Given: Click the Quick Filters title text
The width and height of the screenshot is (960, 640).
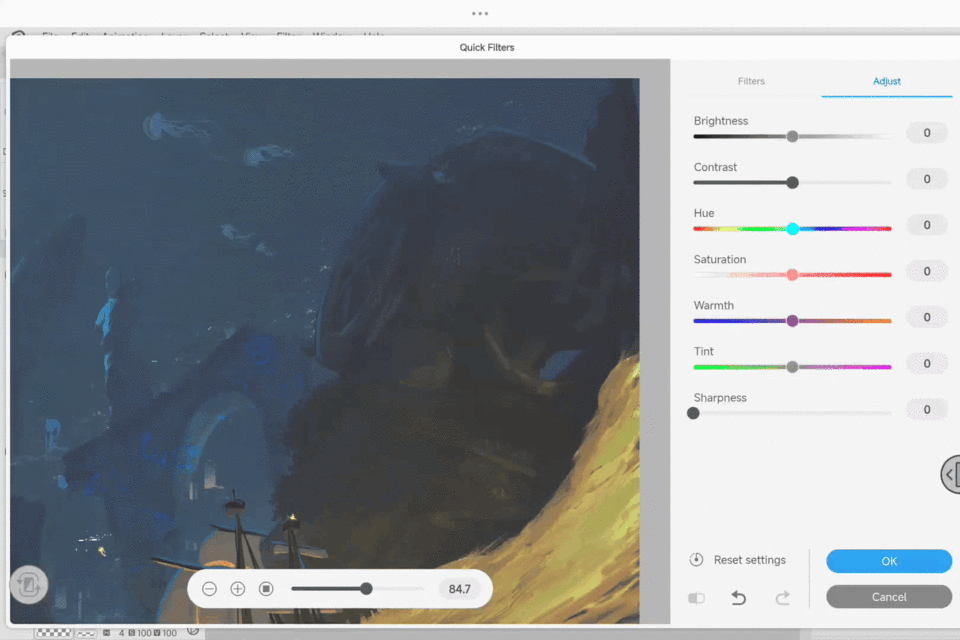Looking at the screenshot, I should (487, 47).
